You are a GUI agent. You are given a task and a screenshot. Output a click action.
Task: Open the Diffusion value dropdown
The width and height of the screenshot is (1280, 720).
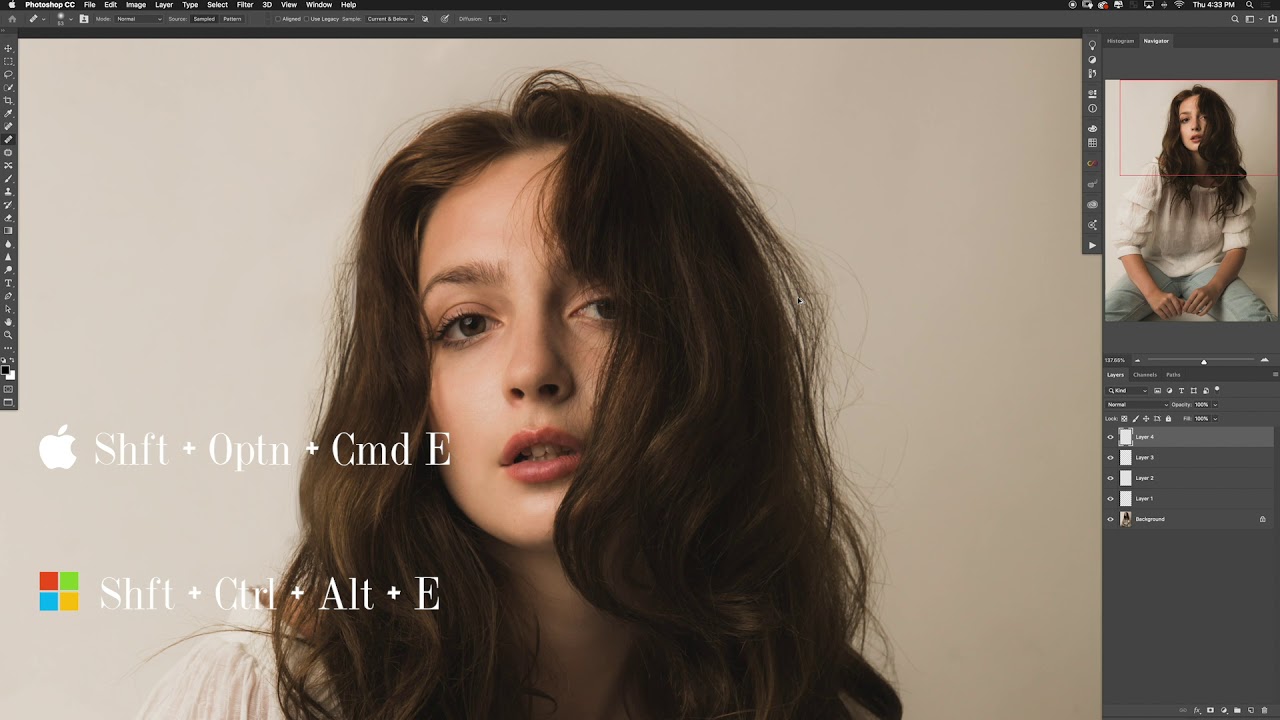click(503, 19)
